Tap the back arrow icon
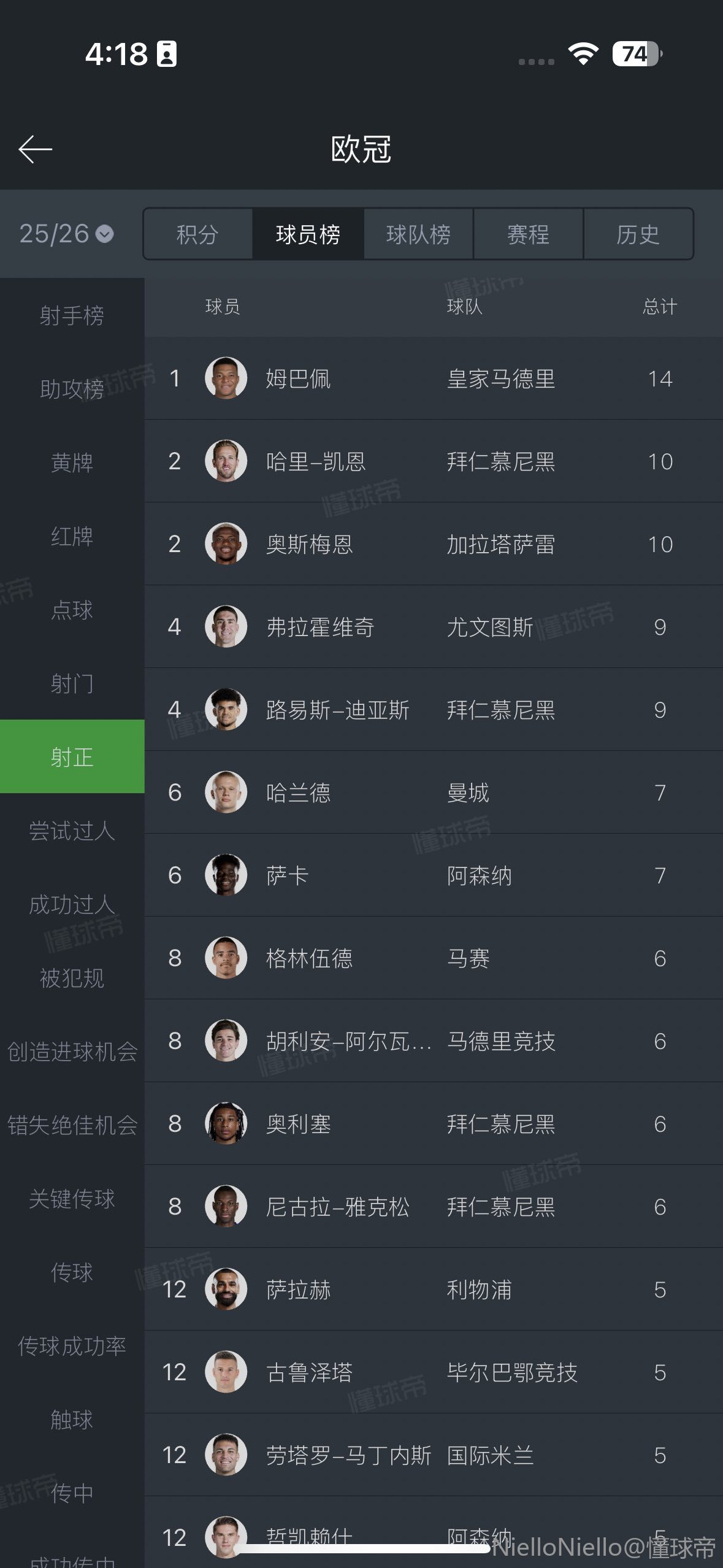Image resolution: width=723 pixels, height=1568 pixels. click(35, 150)
